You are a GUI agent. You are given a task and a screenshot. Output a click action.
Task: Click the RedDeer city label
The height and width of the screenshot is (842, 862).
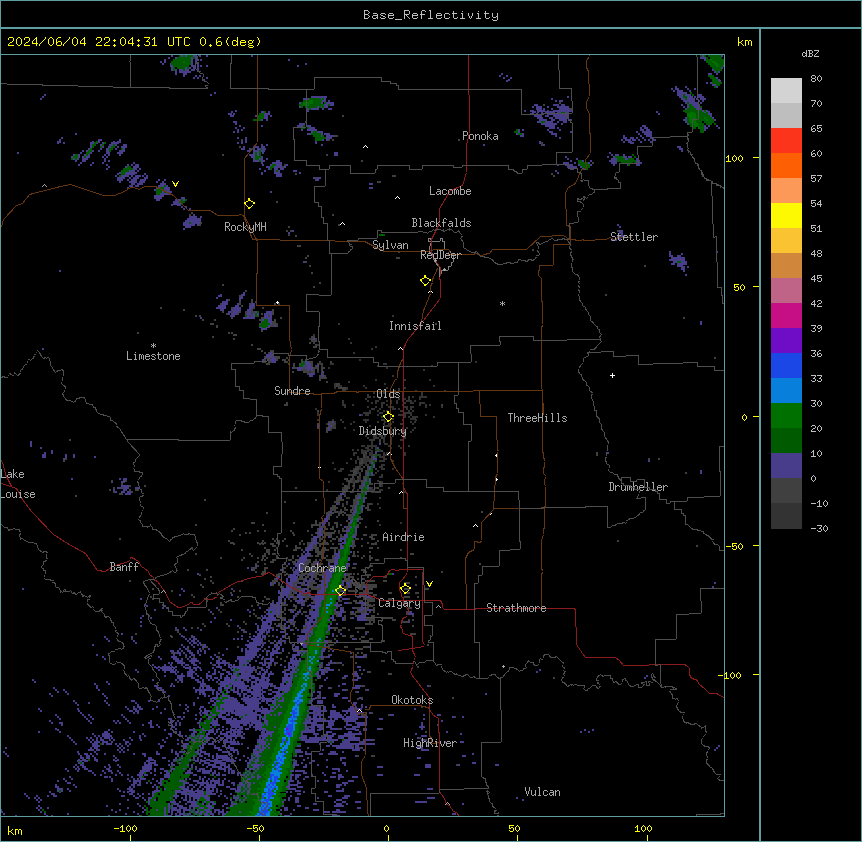click(440, 255)
